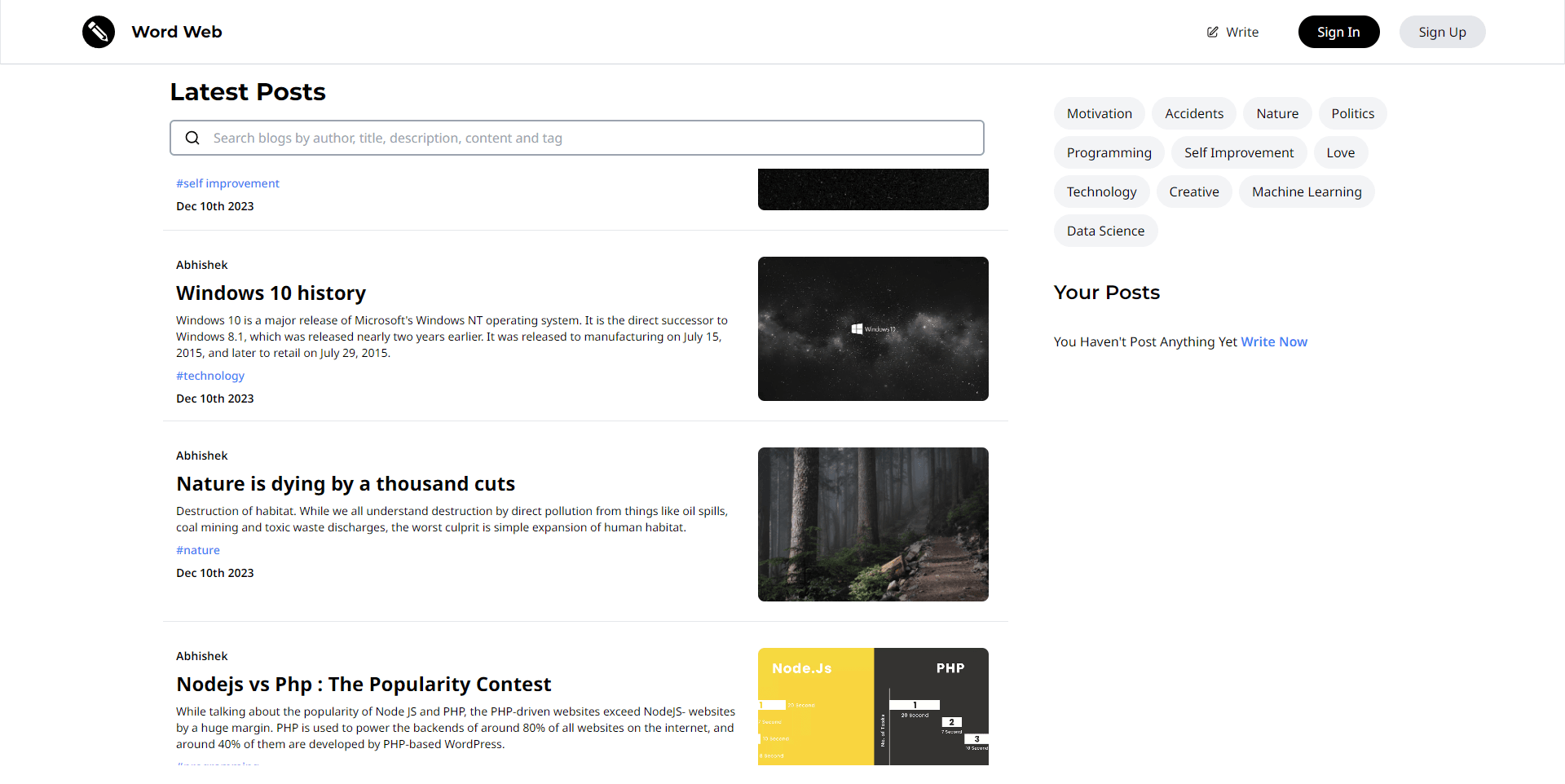Click the Word Web pen logo icon

[x=99, y=32]
